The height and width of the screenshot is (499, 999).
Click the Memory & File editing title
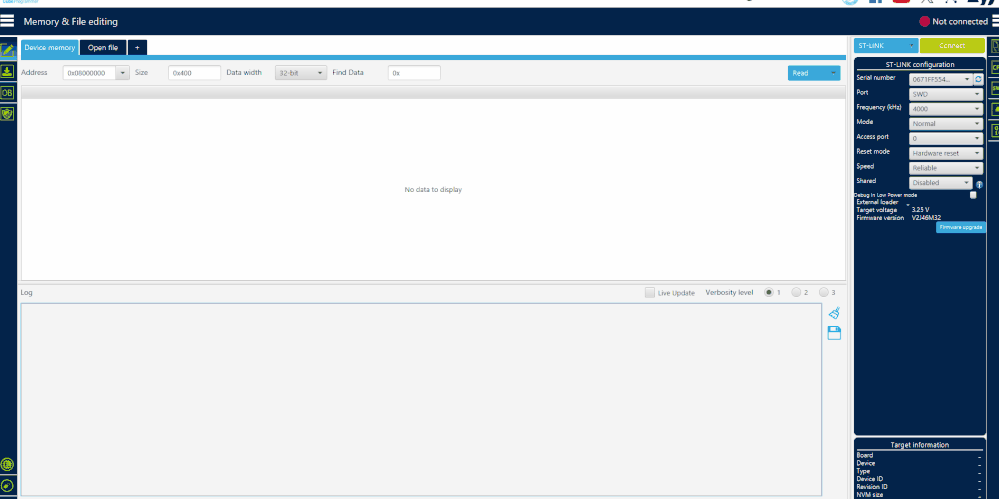(71, 22)
